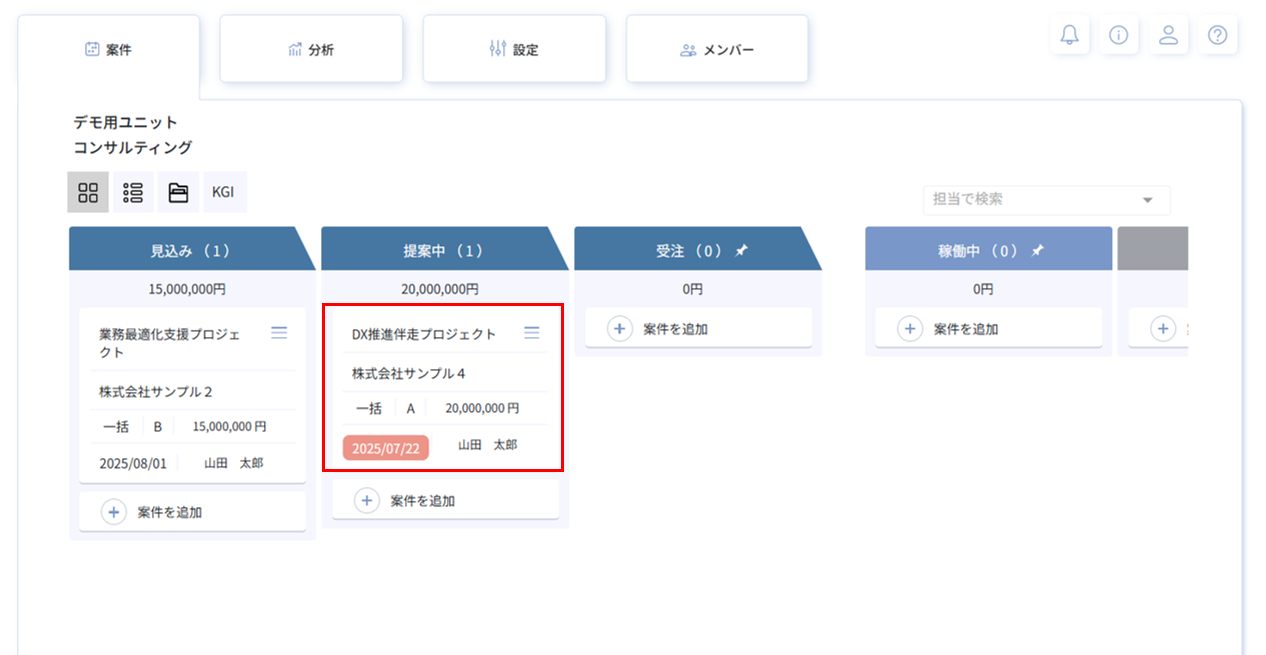Switch to list view icon

click(x=133, y=192)
